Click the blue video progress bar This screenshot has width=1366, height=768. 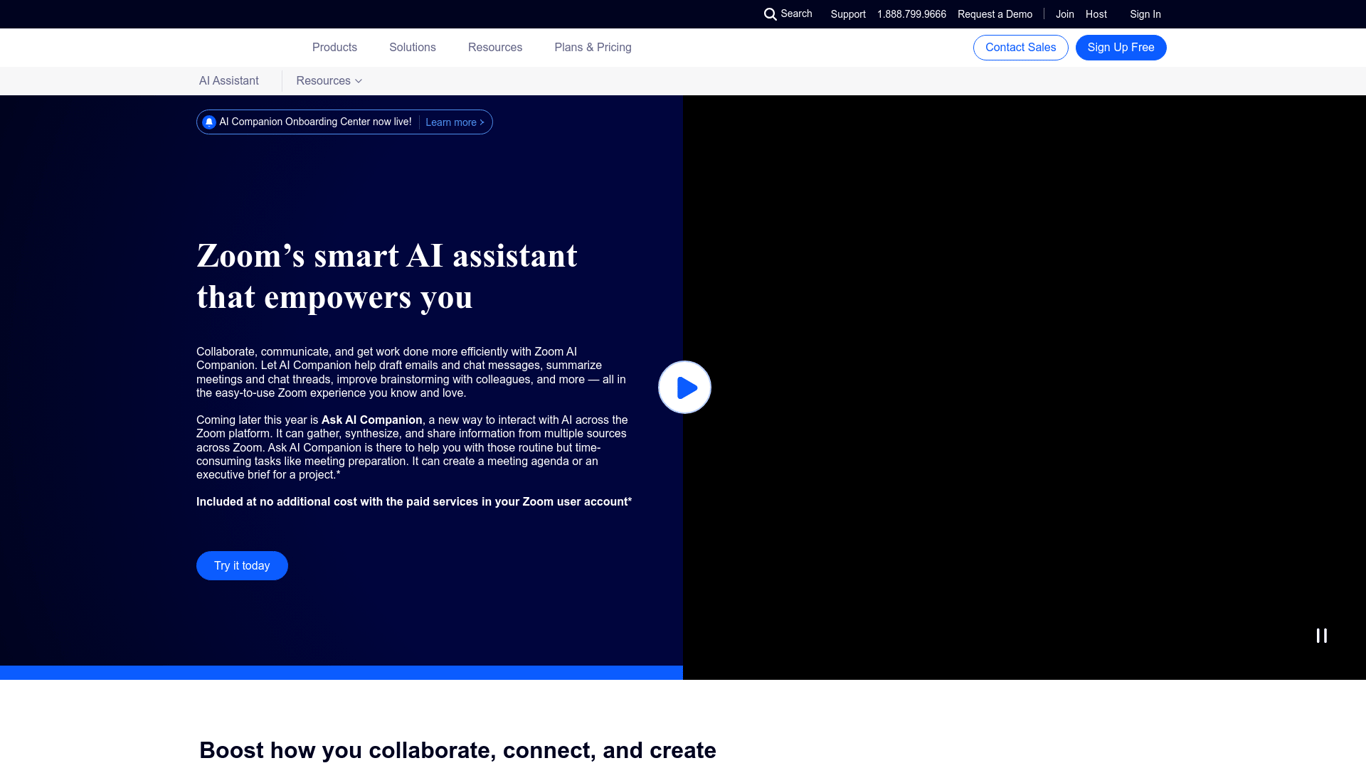click(x=341, y=674)
